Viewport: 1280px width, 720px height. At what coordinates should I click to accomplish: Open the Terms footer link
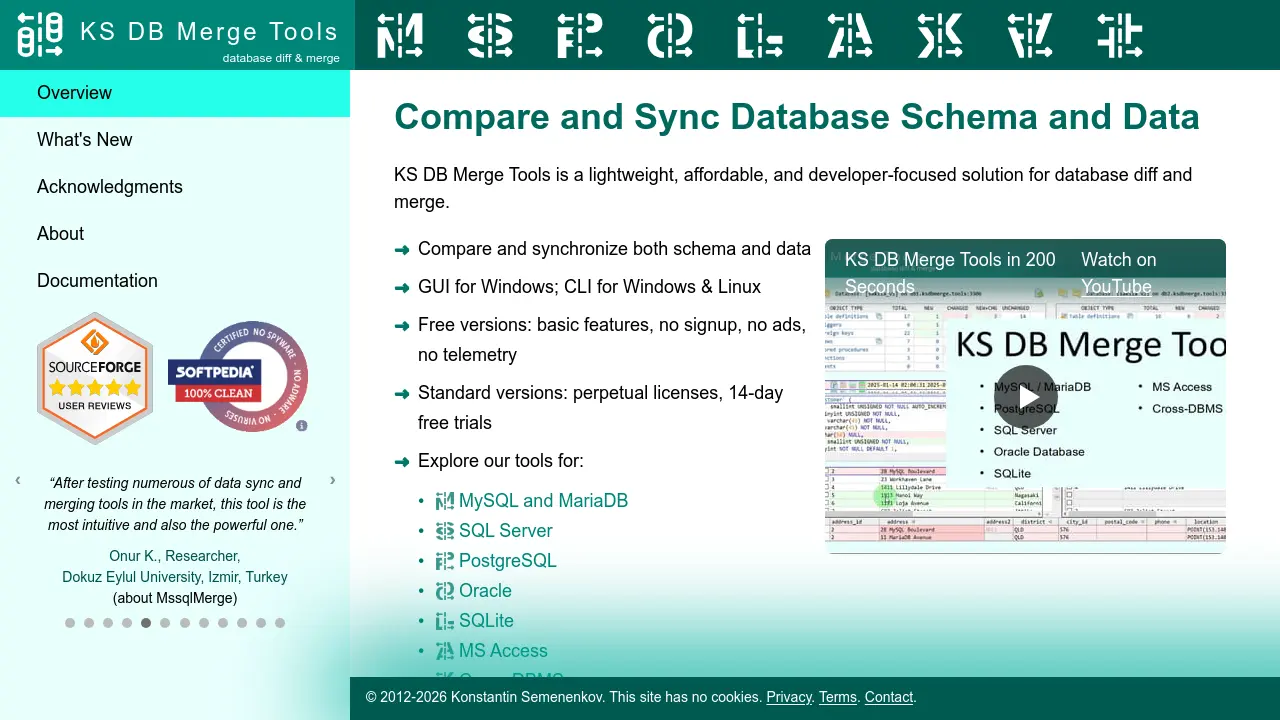pyautogui.click(x=838, y=697)
